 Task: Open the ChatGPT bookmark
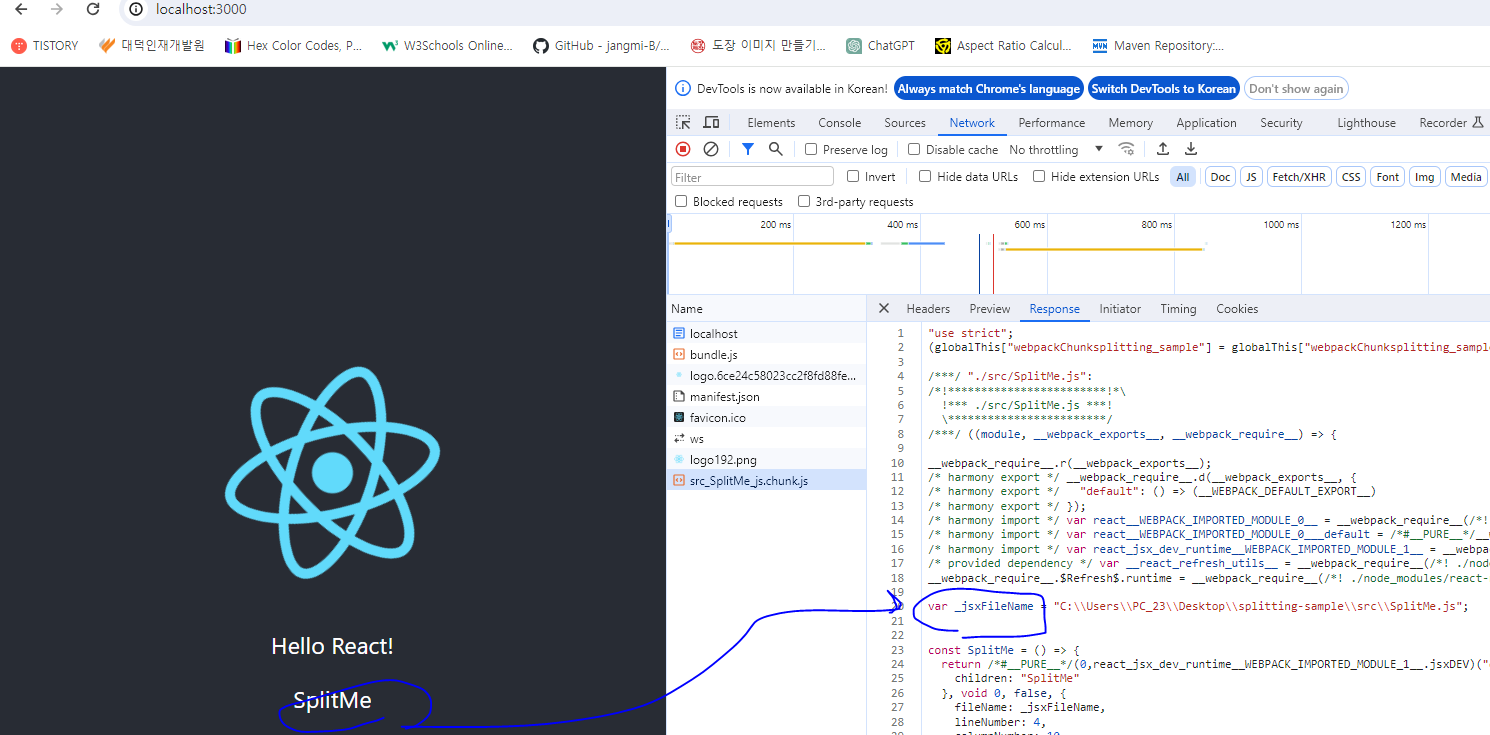point(880,46)
